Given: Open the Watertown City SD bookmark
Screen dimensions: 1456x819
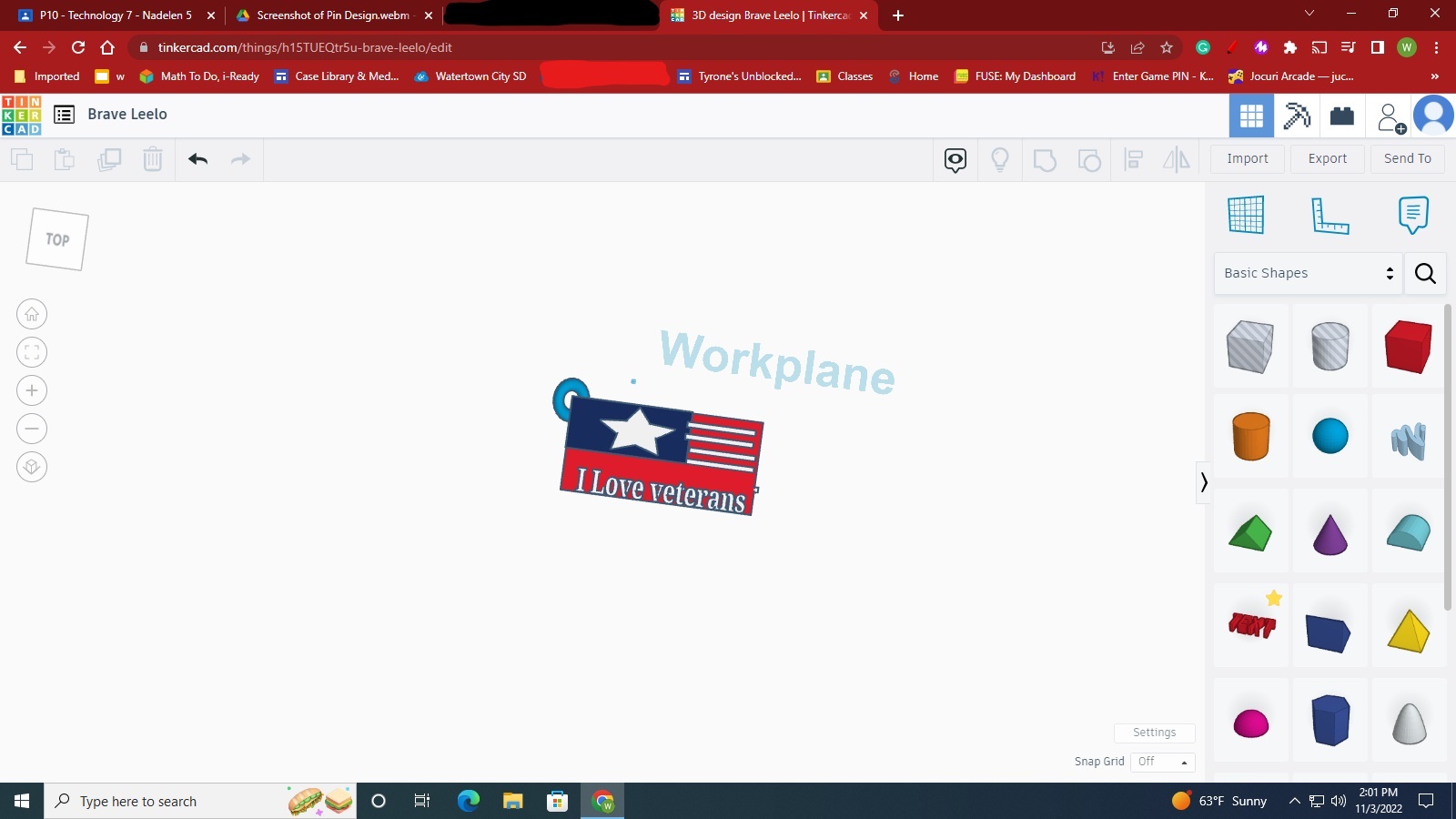Looking at the screenshot, I should (x=470, y=76).
